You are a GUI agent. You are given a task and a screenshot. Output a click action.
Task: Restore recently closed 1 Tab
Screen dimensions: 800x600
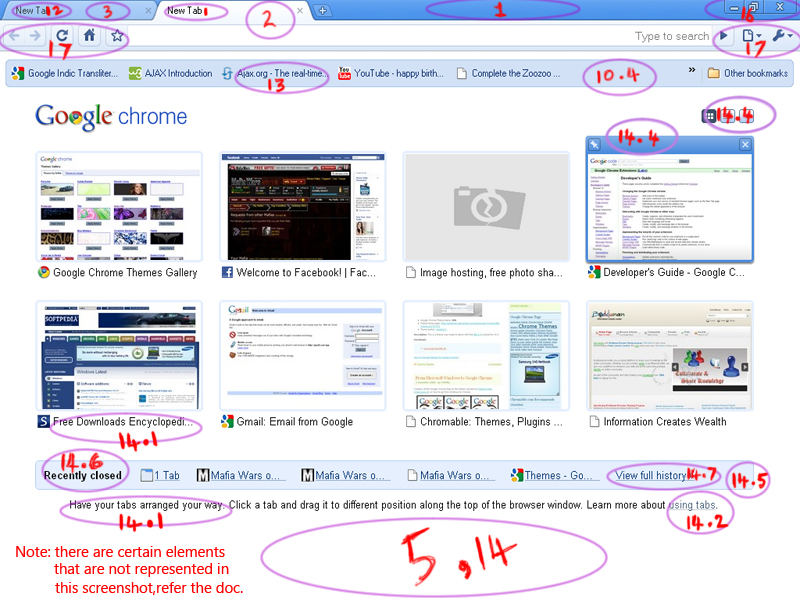[x=161, y=475]
